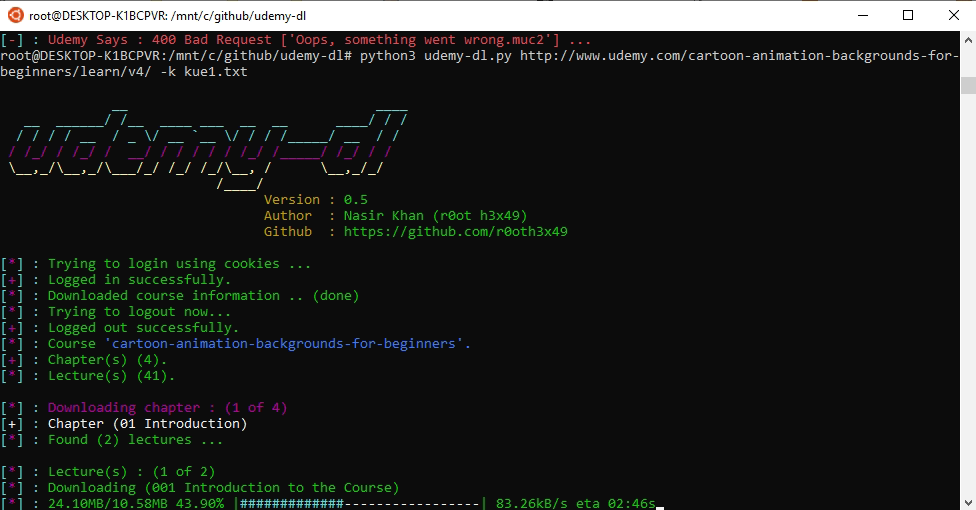Maximize the terminal window
Image resolution: width=976 pixels, height=510 pixels.
tap(908, 16)
